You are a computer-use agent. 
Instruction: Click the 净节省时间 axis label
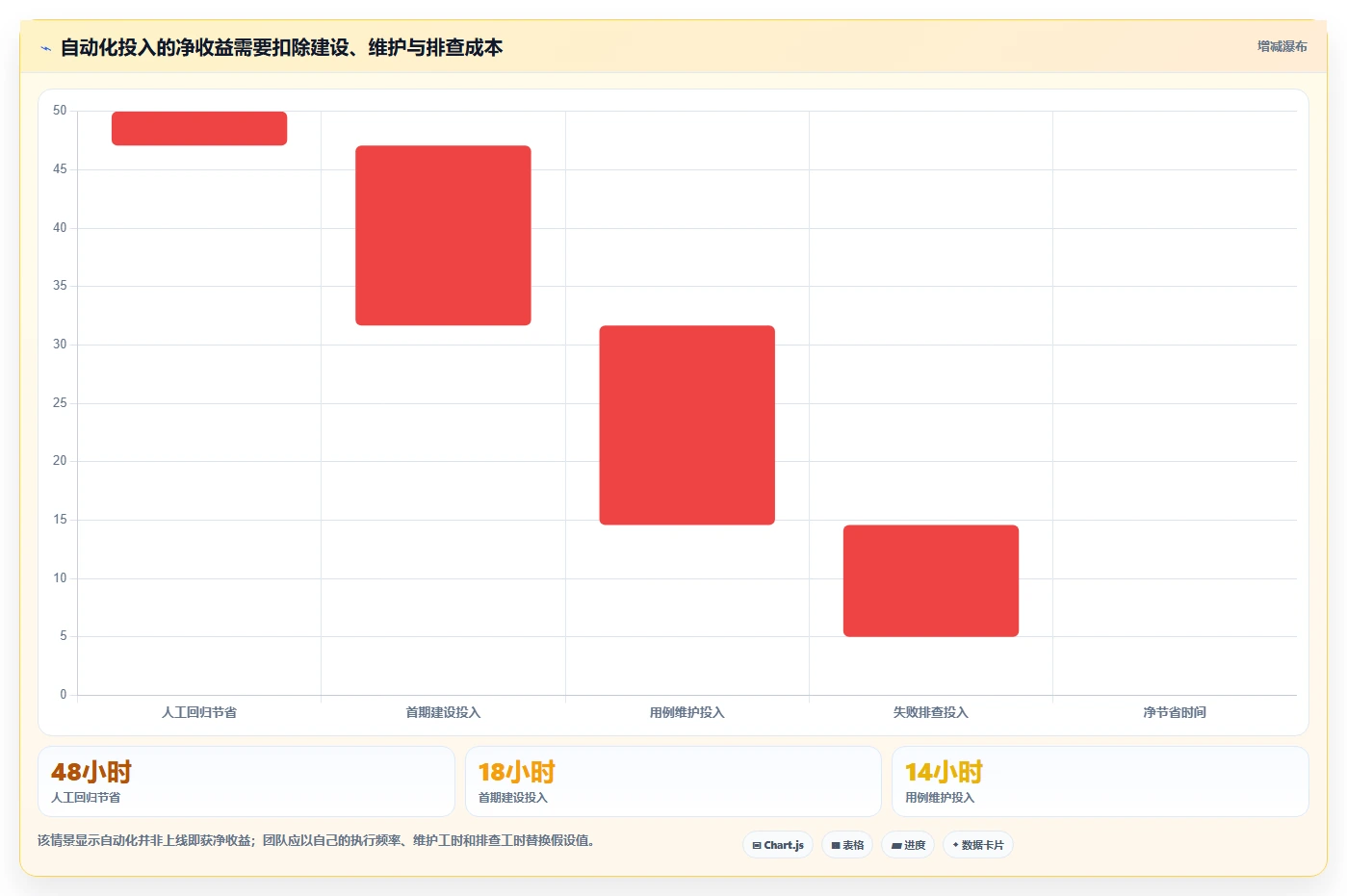pos(1175,712)
